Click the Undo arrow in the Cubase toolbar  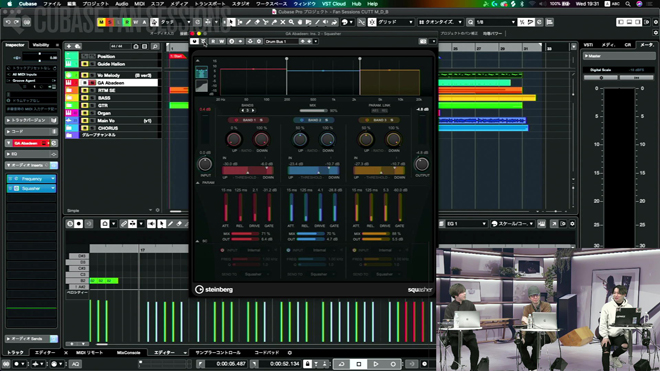(x=8, y=22)
